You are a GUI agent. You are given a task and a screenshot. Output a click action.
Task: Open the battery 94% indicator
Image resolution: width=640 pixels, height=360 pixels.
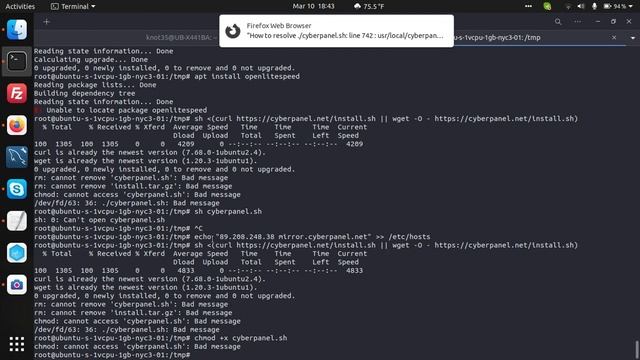click(x=615, y=6)
